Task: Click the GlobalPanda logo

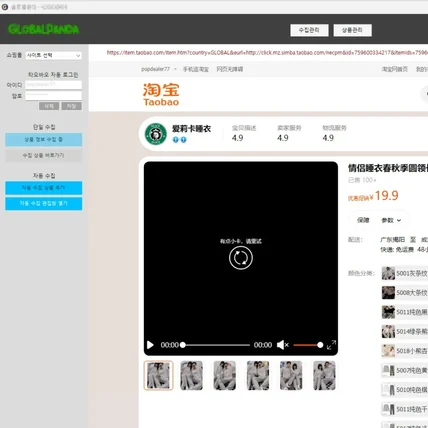Action: pos(43,29)
